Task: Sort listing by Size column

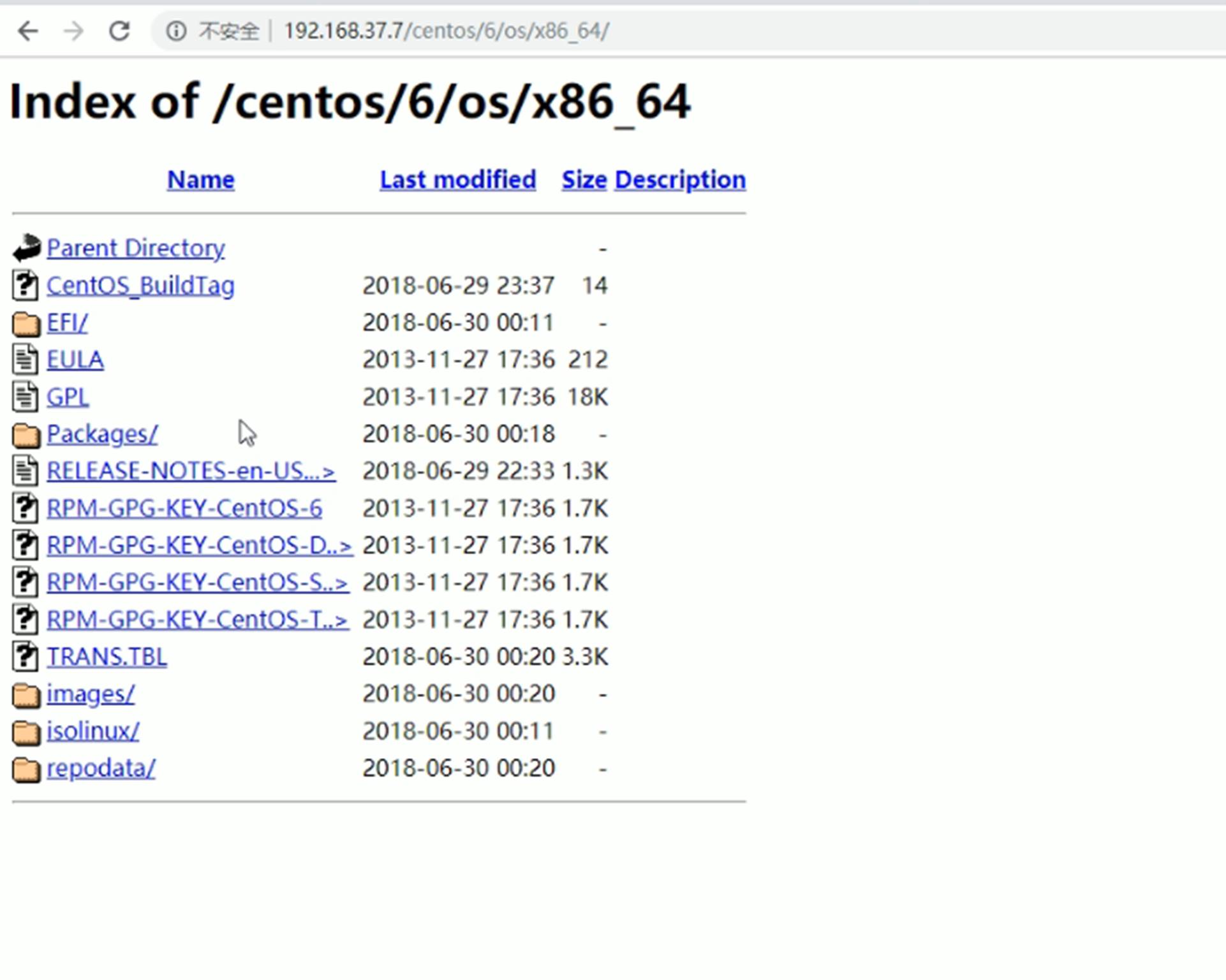Action: pos(584,180)
